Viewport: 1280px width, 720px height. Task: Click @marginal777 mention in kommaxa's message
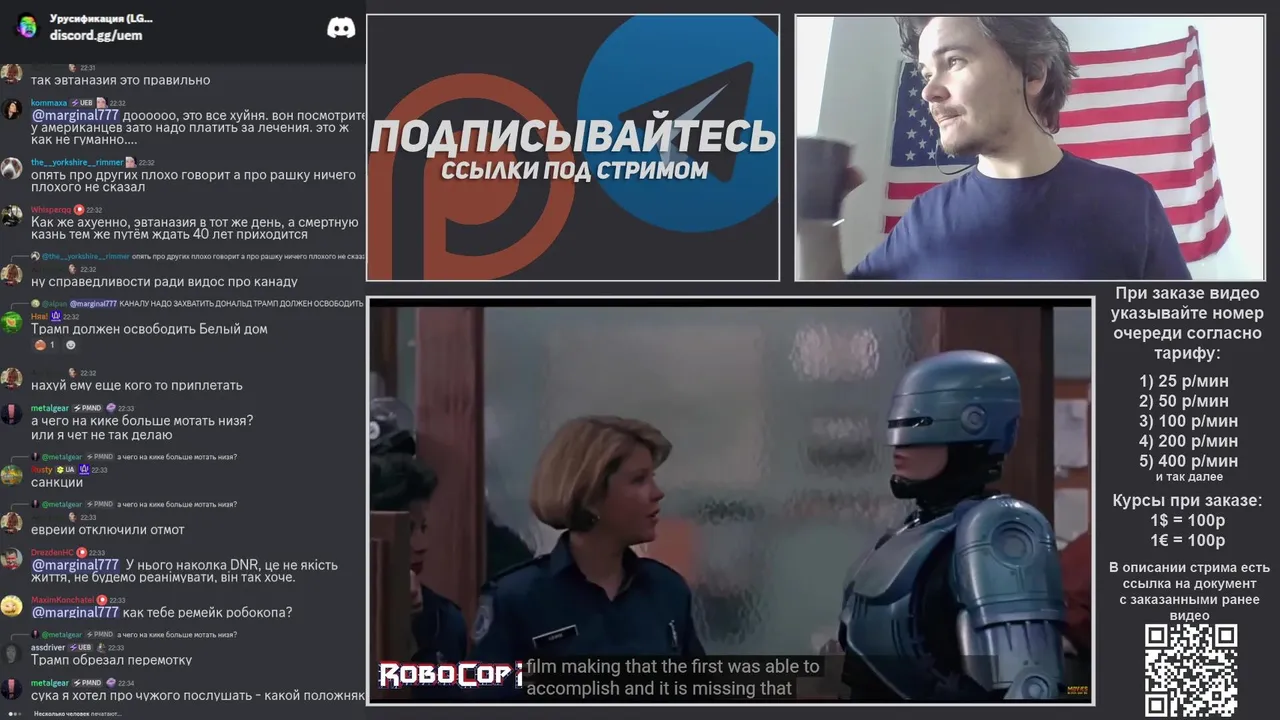click(75, 116)
